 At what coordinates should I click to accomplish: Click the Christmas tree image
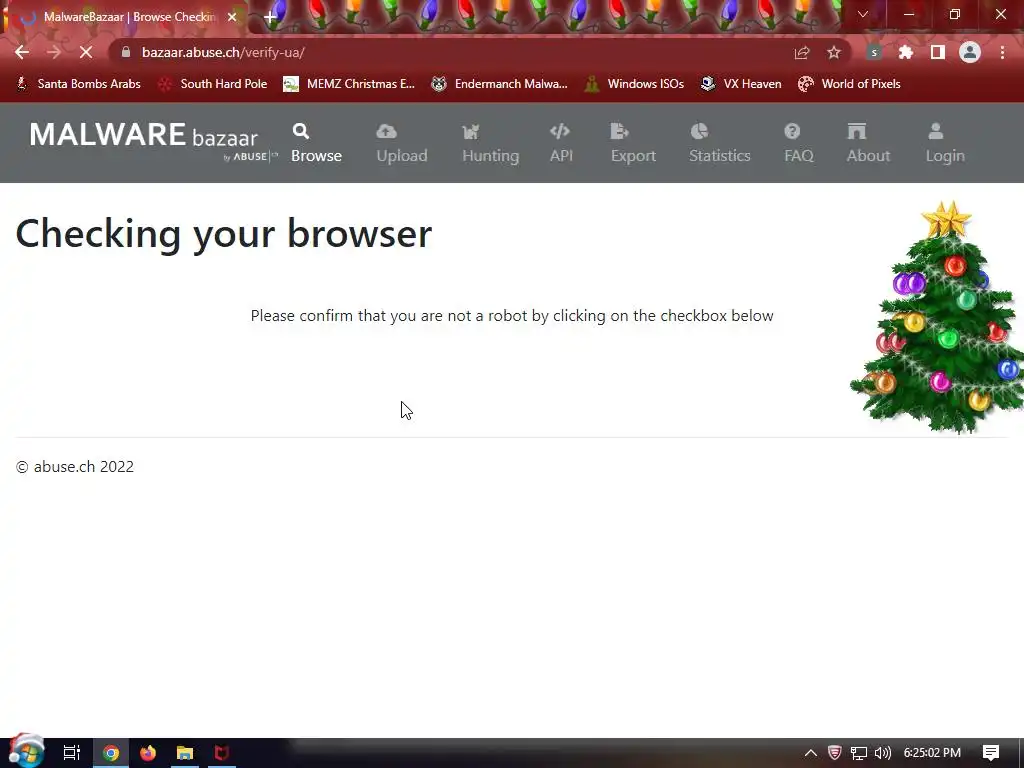936,317
